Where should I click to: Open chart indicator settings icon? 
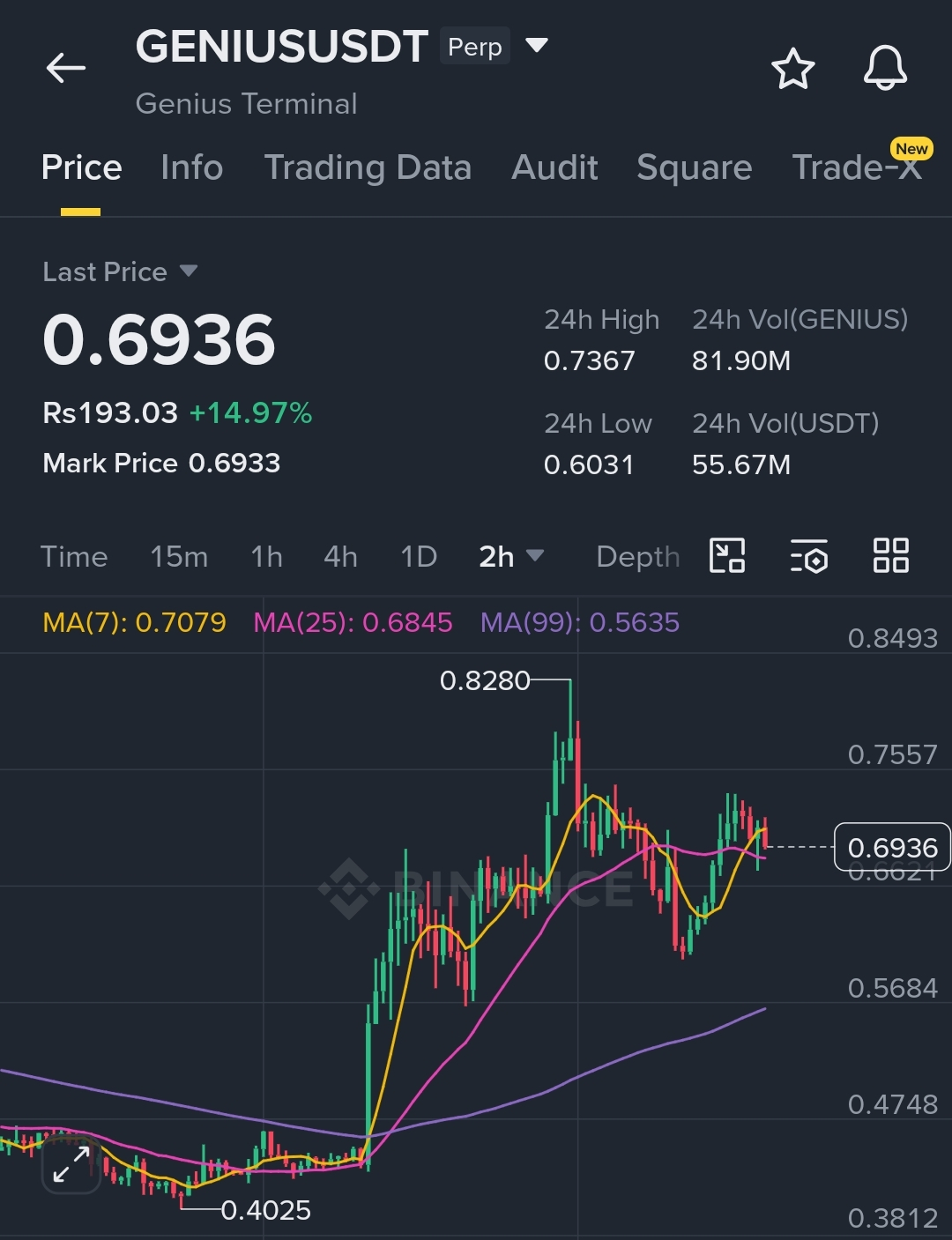tap(808, 556)
